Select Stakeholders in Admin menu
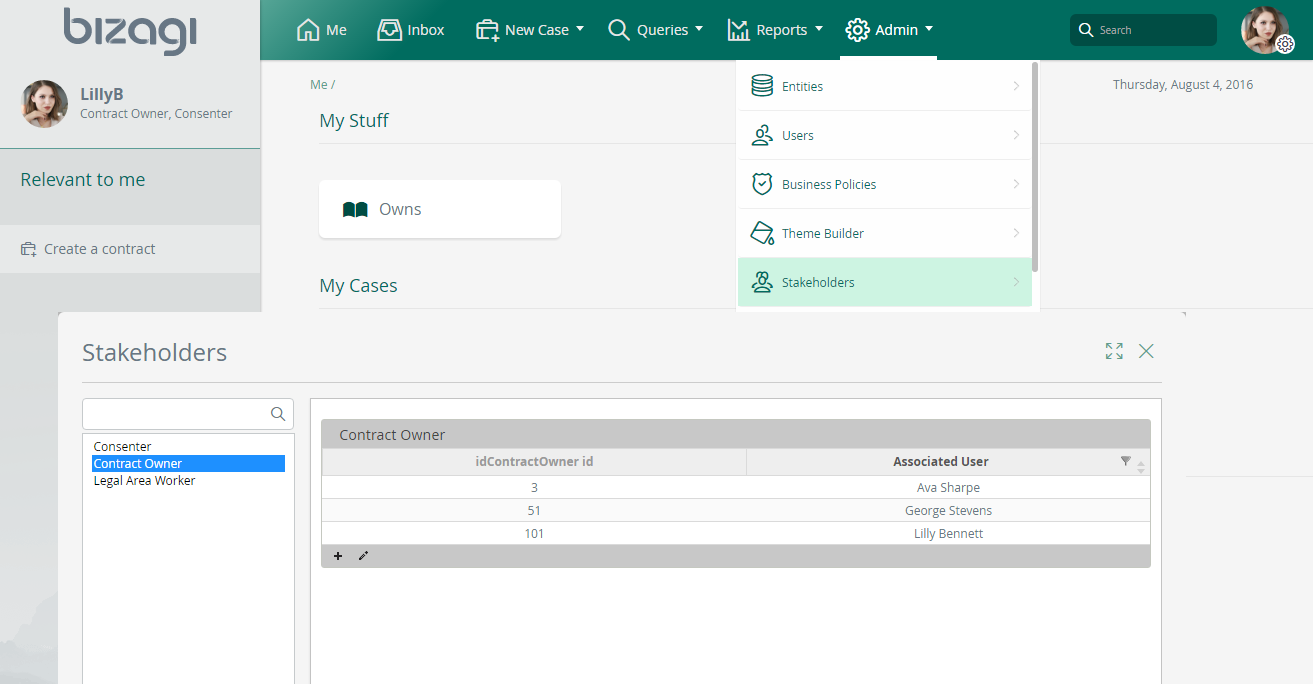 (x=885, y=282)
